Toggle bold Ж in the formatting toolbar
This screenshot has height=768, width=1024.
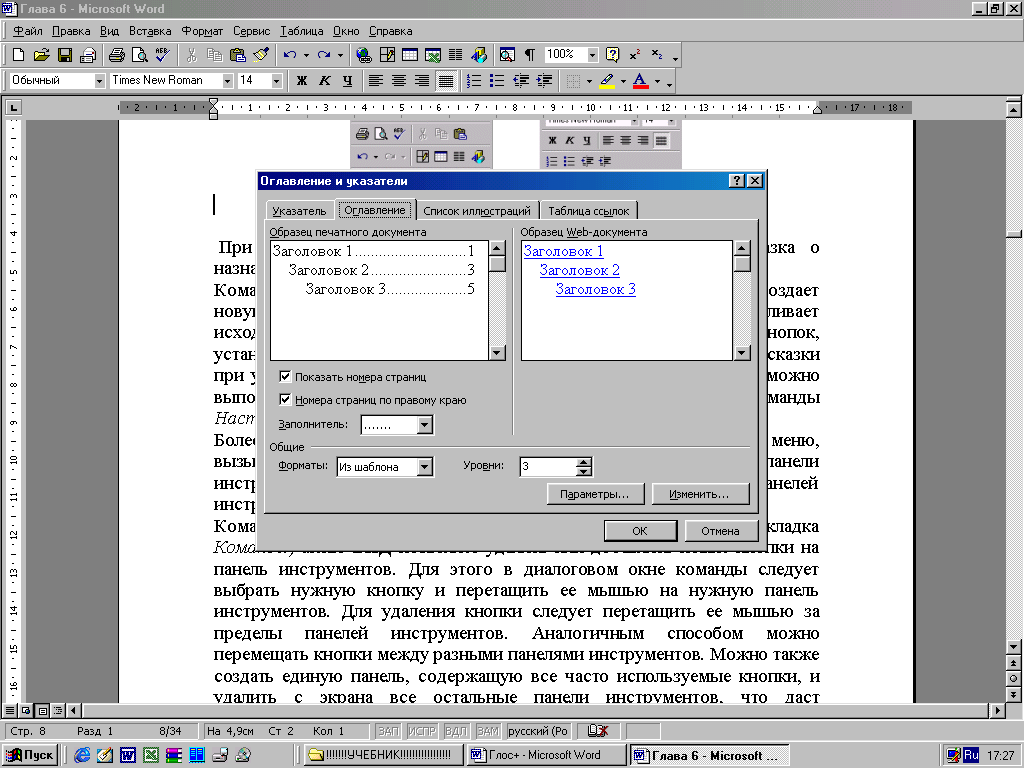point(302,80)
